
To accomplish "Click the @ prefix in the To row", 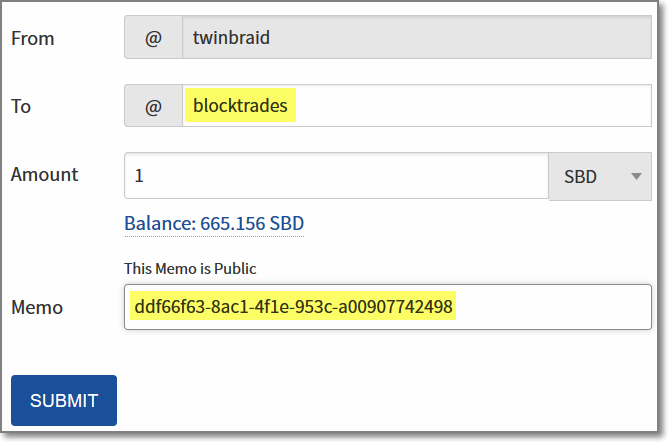I will tap(153, 106).
